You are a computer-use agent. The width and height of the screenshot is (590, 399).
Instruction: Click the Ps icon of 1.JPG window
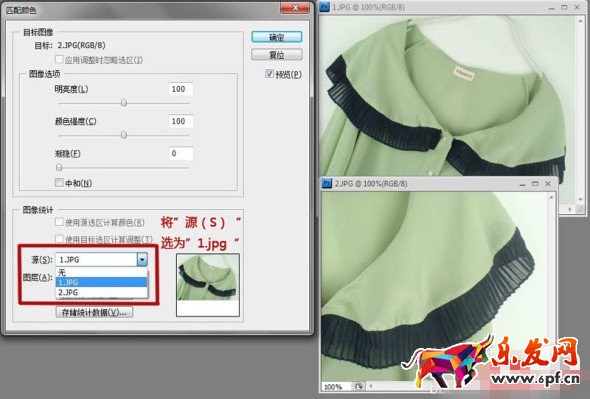[325, 7]
